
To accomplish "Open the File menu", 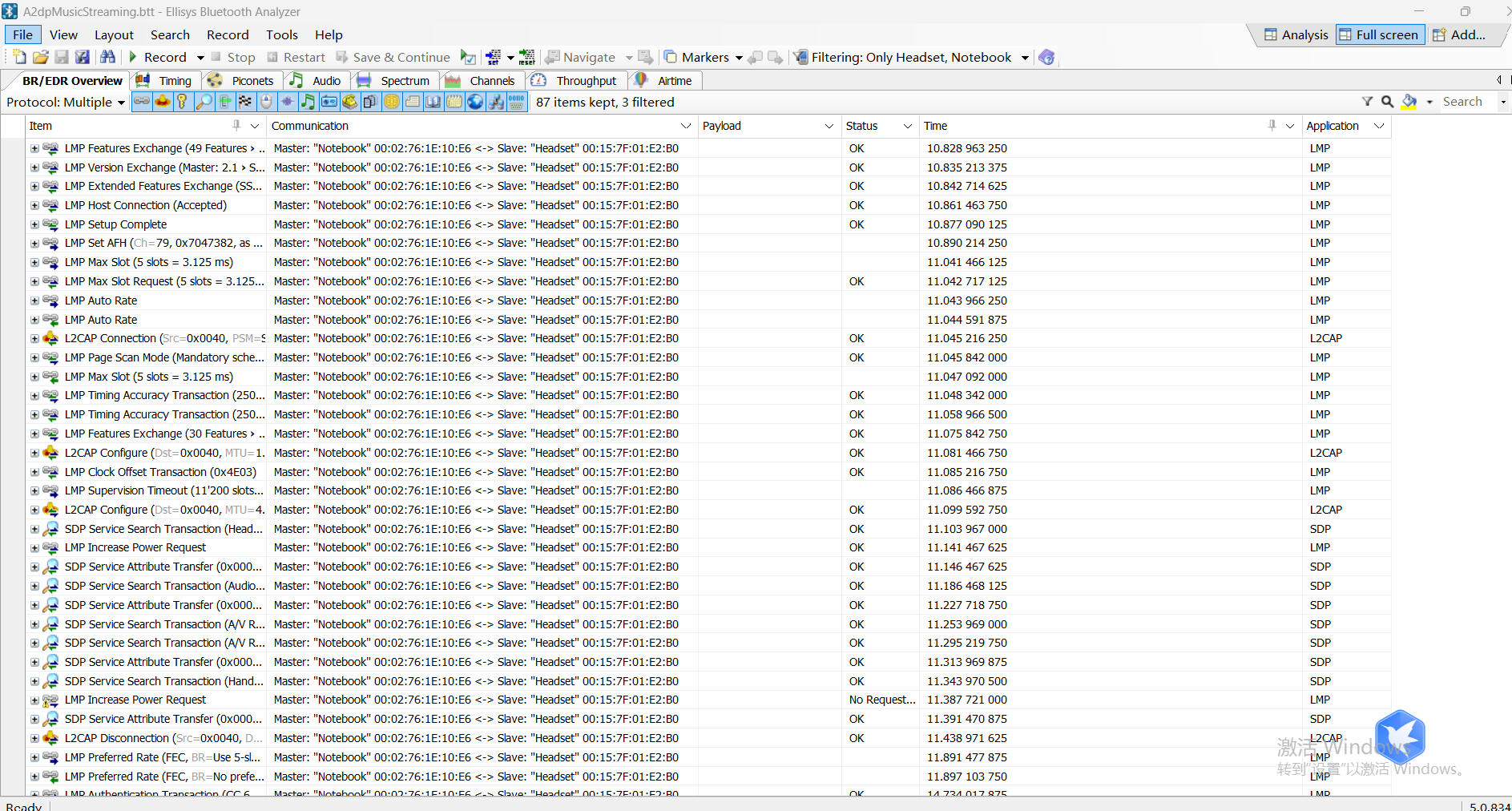I will [23, 34].
